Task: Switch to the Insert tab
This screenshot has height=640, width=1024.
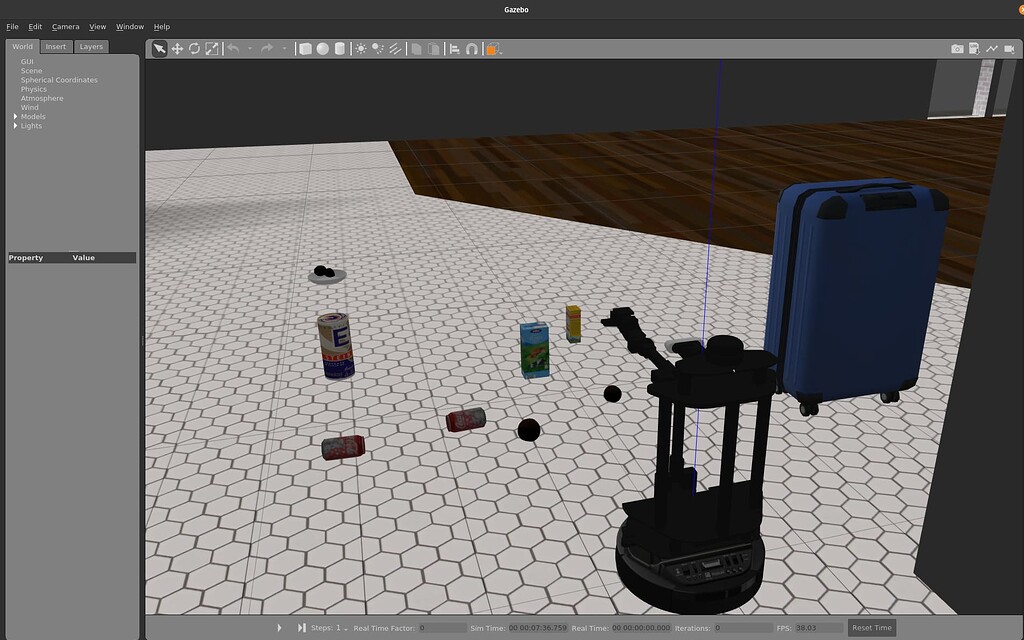Action: [x=55, y=46]
